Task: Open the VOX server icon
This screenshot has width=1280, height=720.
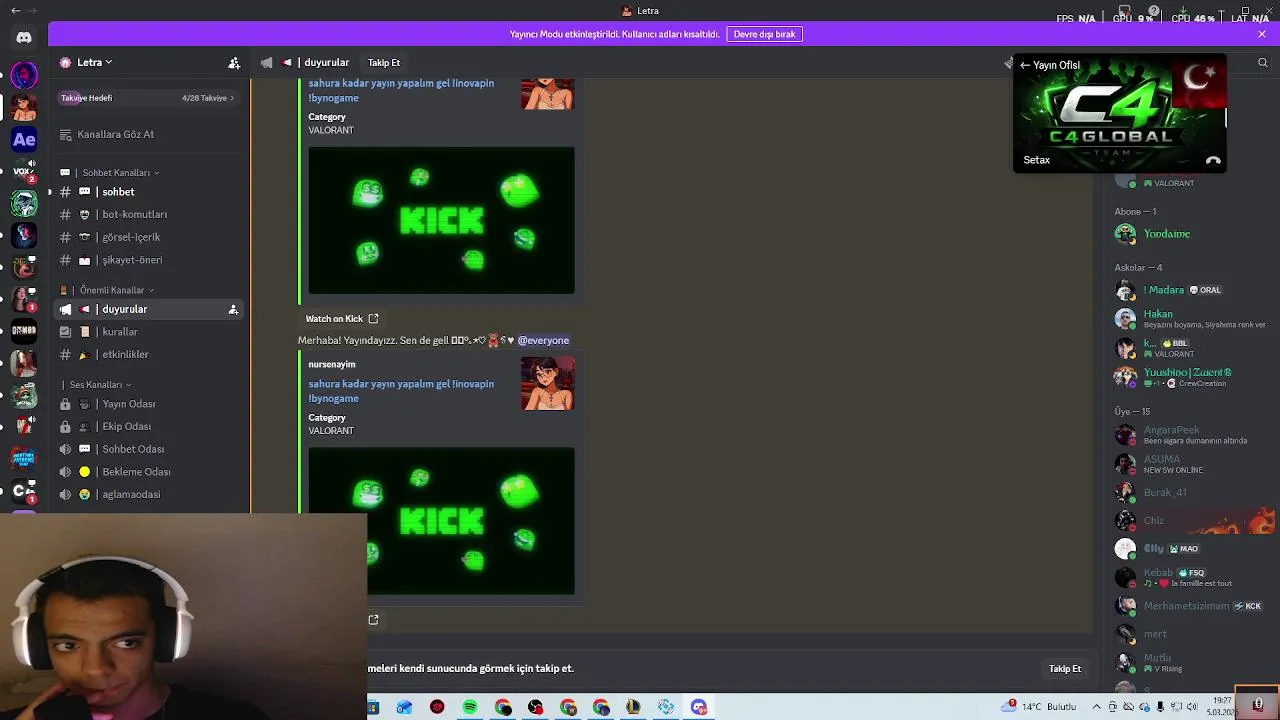Action: coord(24,171)
